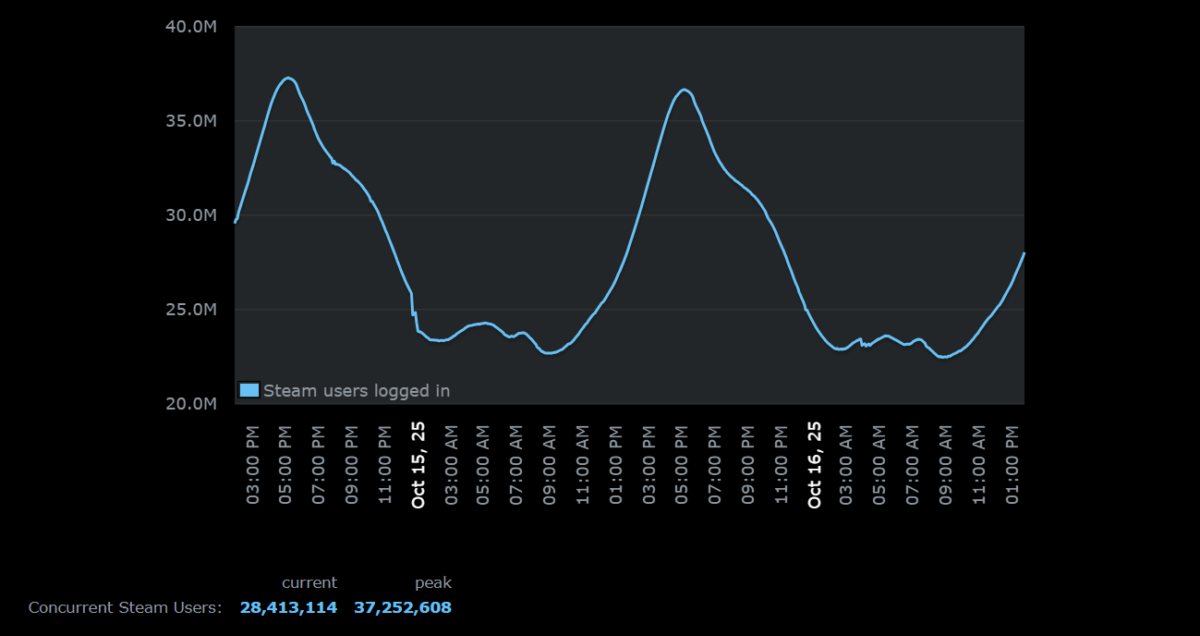Click the first 03:00 PM time label
The image size is (1200, 636).
click(253, 464)
